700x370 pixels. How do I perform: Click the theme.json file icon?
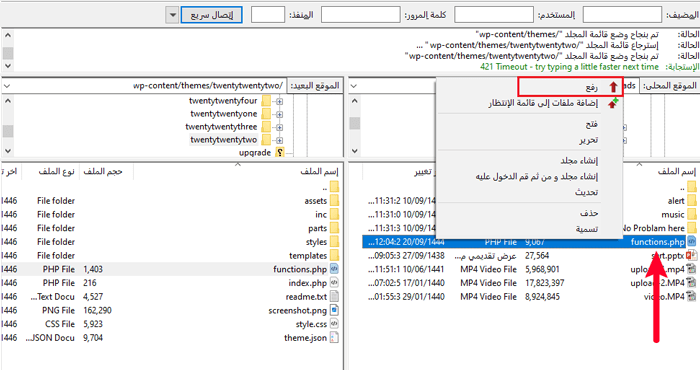[334, 338]
